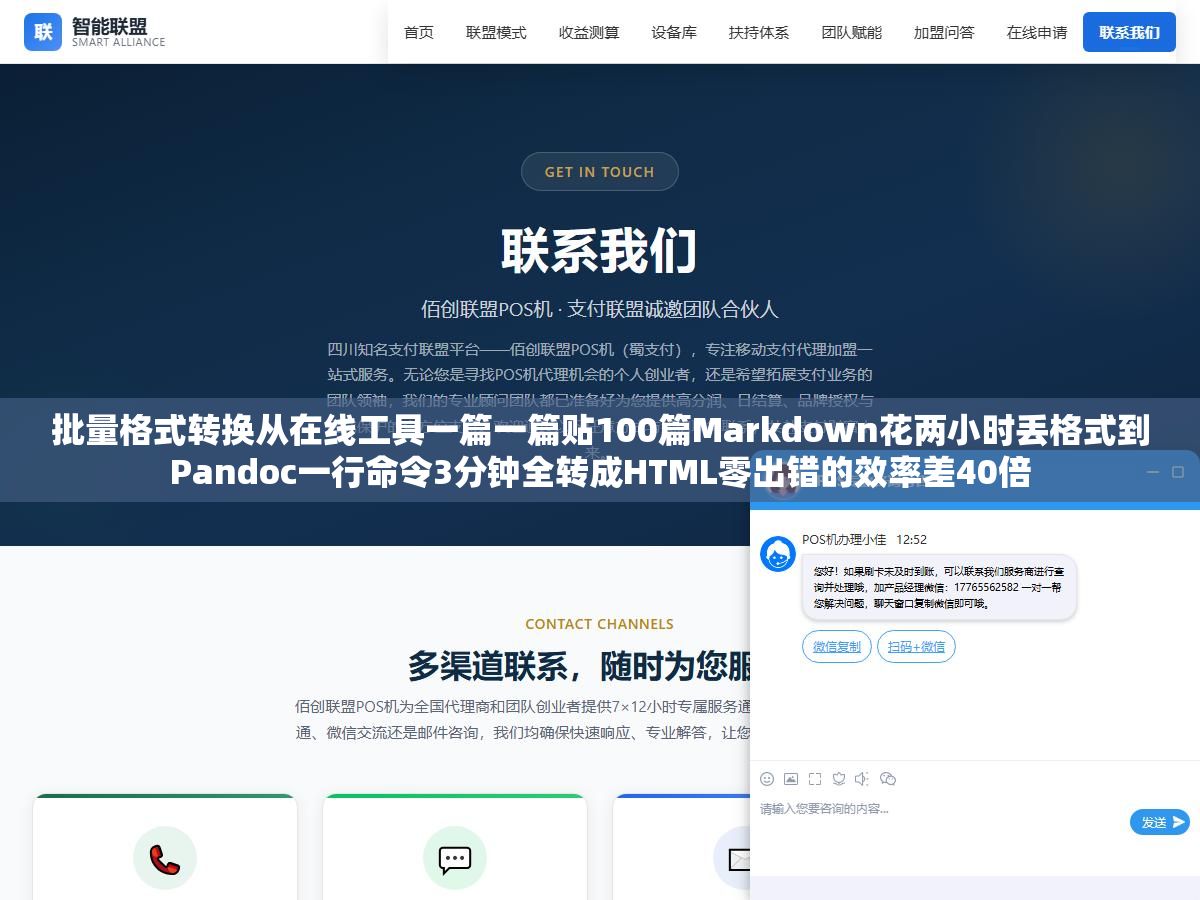Send the chat message with 发送
This screenshot has height=900, width=1200.
pyautogui.click(x=1160, y=822)
